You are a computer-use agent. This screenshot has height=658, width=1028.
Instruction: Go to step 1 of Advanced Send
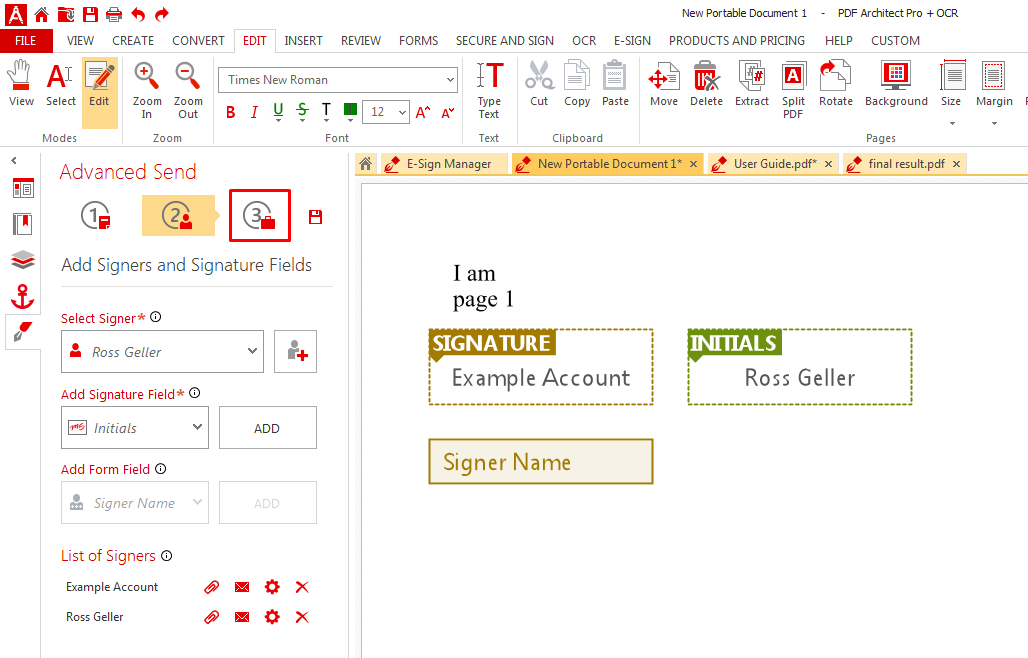coord(96,216)
